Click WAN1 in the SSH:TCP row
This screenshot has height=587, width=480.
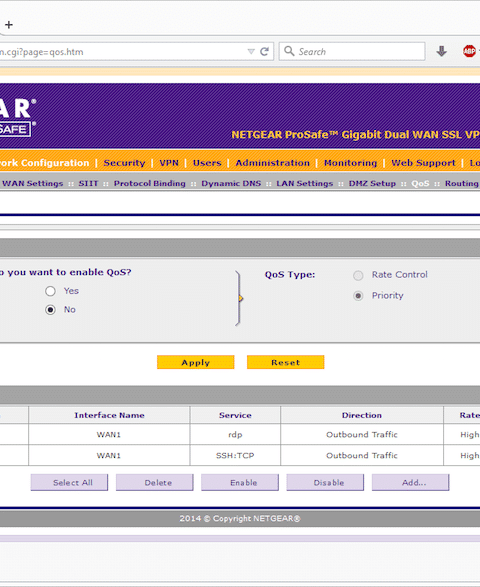pos(109,456)
